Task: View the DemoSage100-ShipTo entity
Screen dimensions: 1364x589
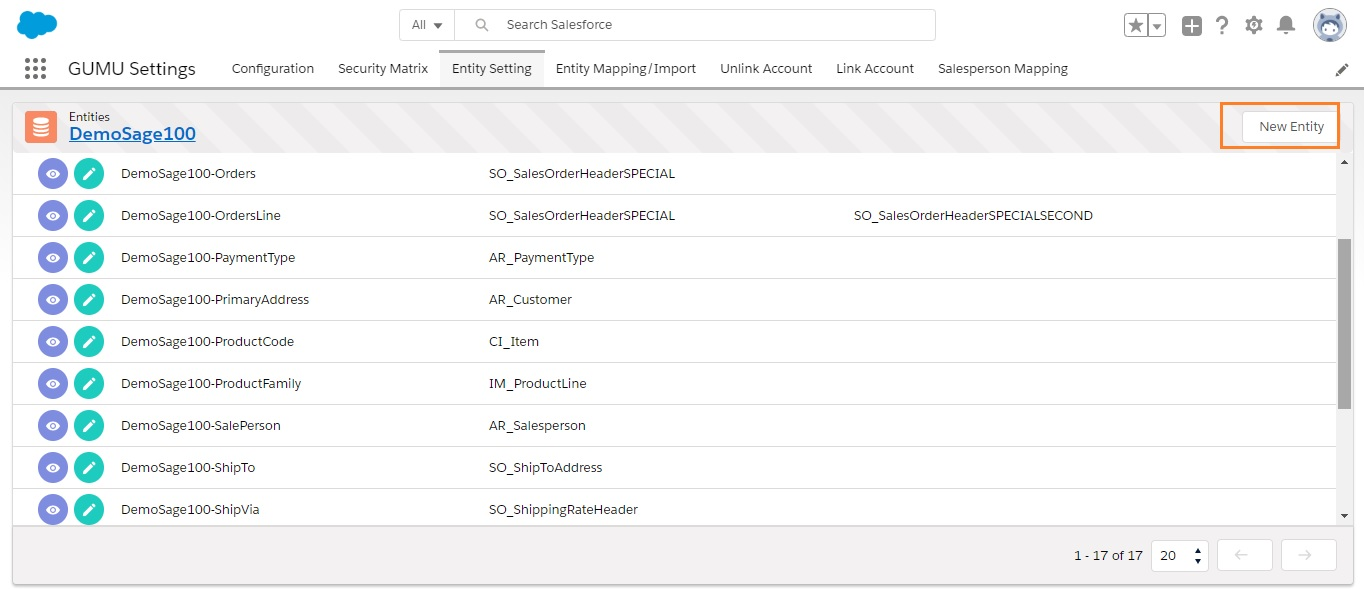Action: 53,468
